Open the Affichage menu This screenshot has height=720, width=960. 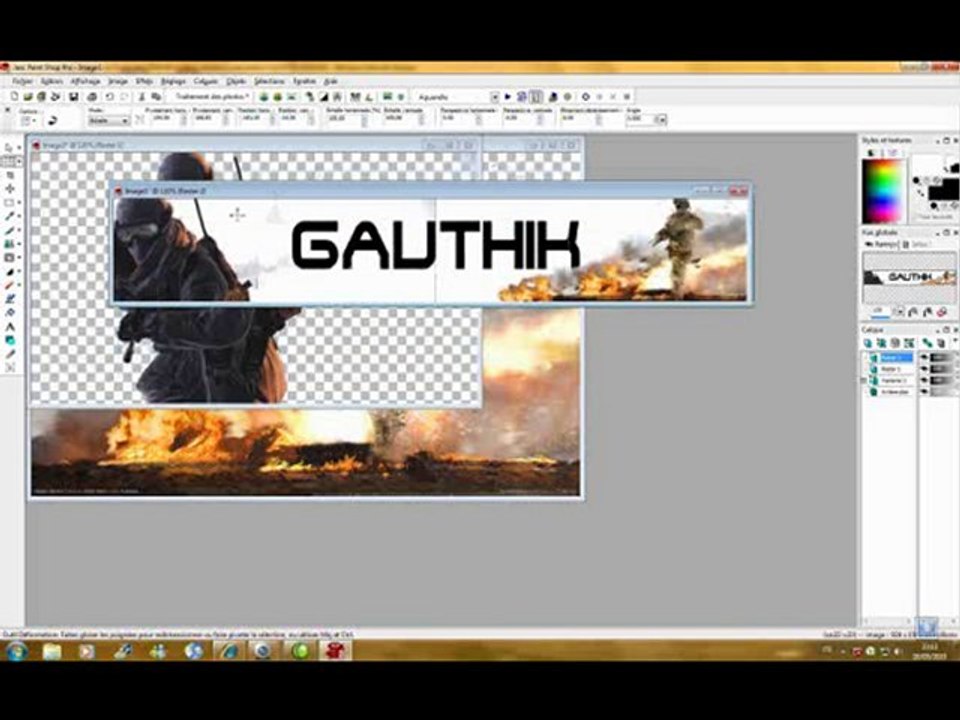[x=85, y=81]
